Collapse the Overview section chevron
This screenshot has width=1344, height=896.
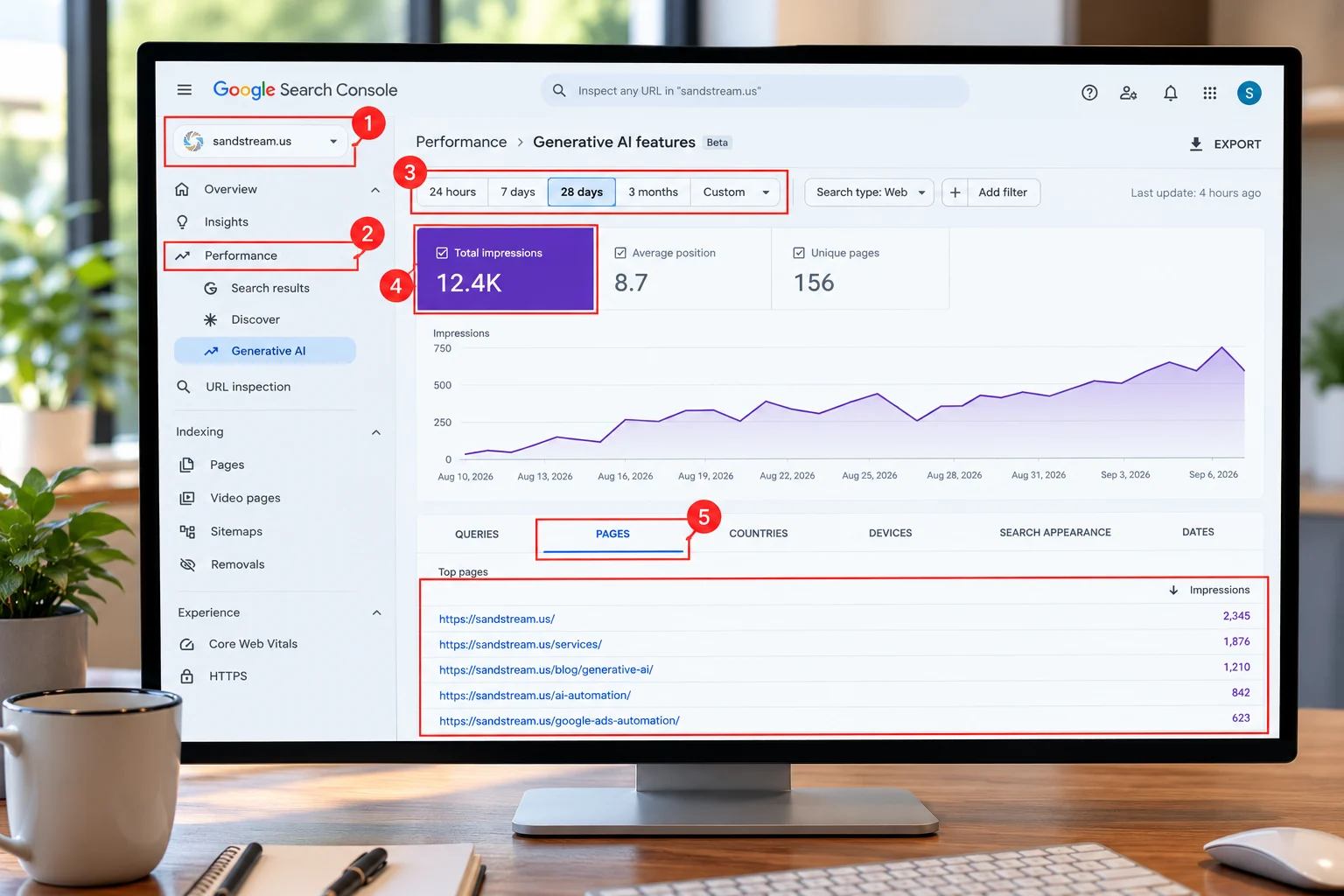(375, 190)
